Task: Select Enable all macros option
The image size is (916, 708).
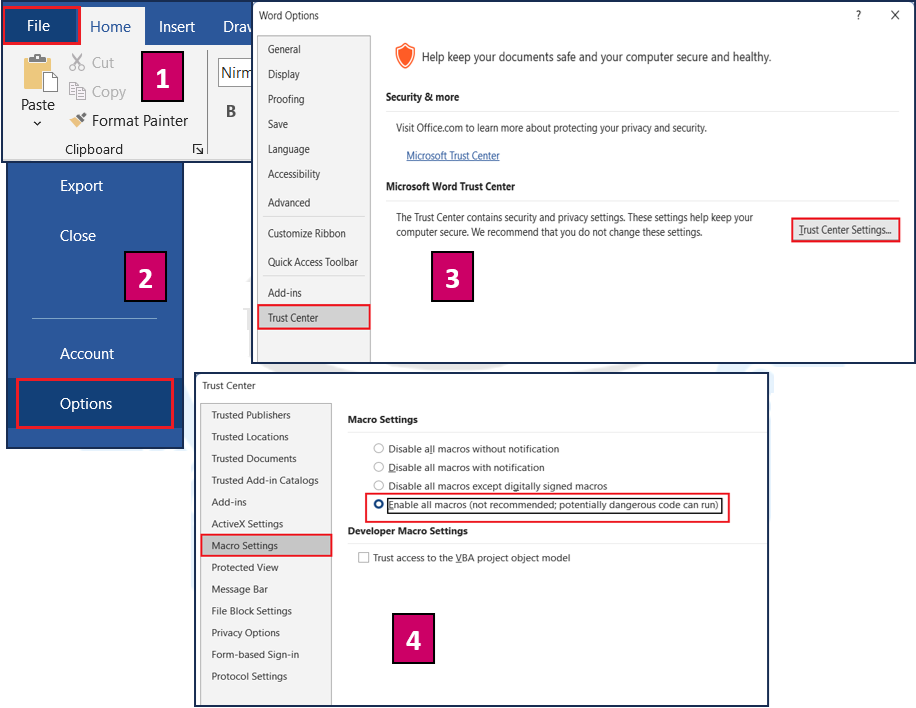Action: click(x=379, y=504)
